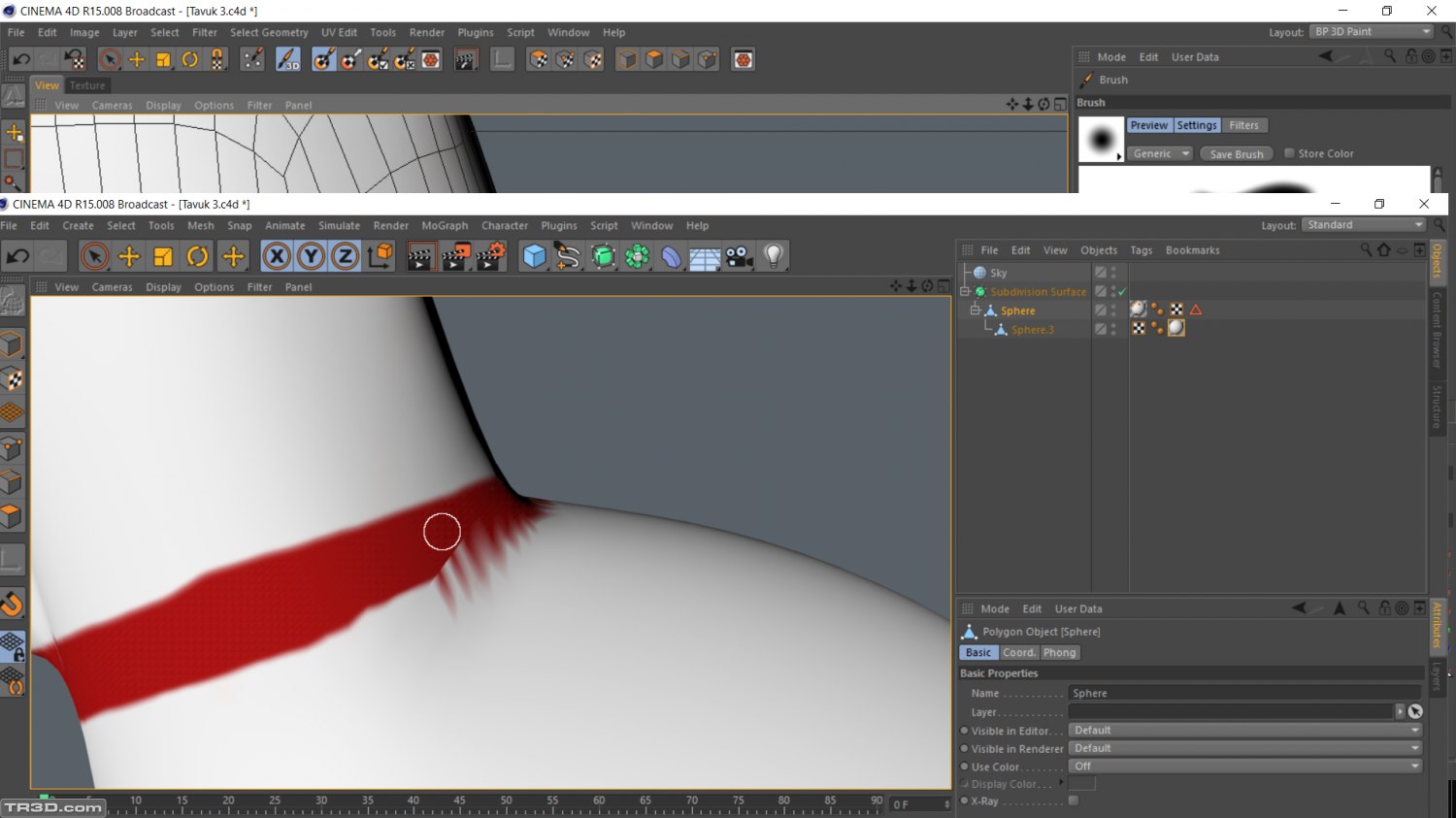Toggle the X-axis lock
This screenshot has width=1456, height=818.
point(277,256)
